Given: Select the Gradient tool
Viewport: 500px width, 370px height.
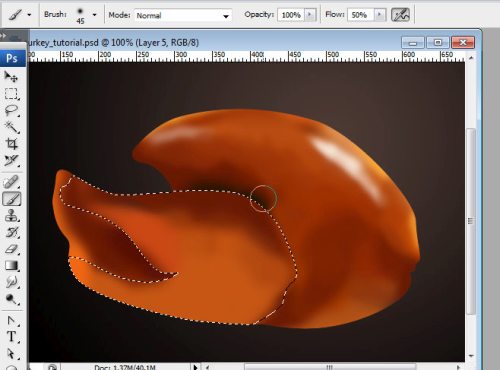Looking at the screenshot, I should click(11, 266).
